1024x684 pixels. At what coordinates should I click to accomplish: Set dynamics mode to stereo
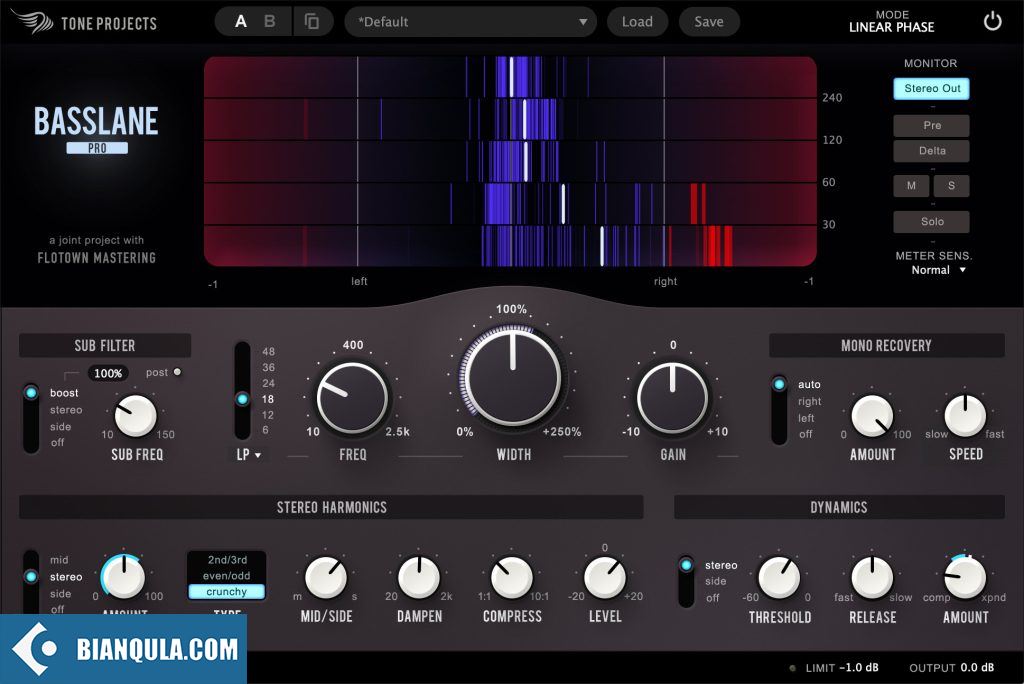721,565
